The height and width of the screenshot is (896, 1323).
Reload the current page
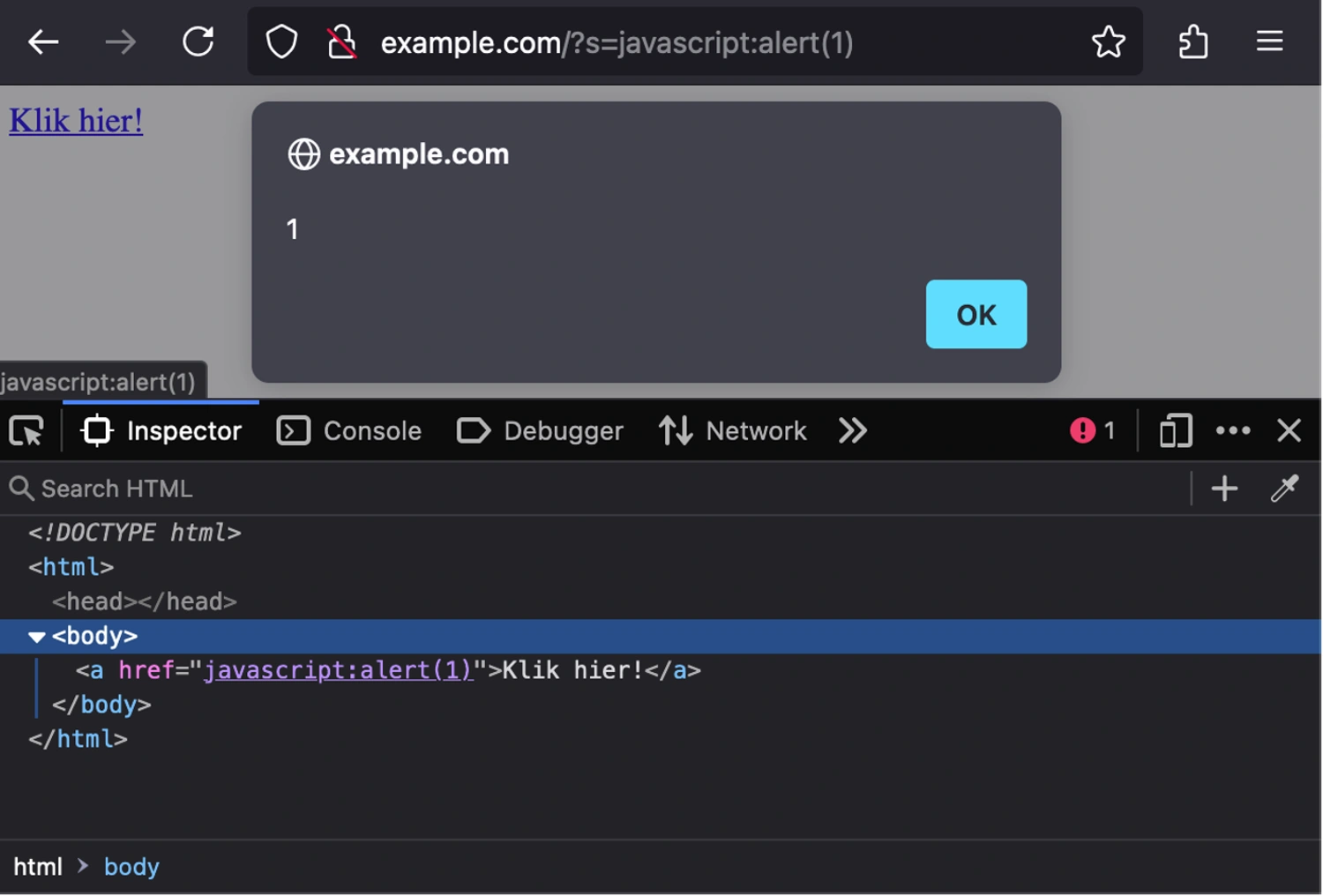(198, 41)
